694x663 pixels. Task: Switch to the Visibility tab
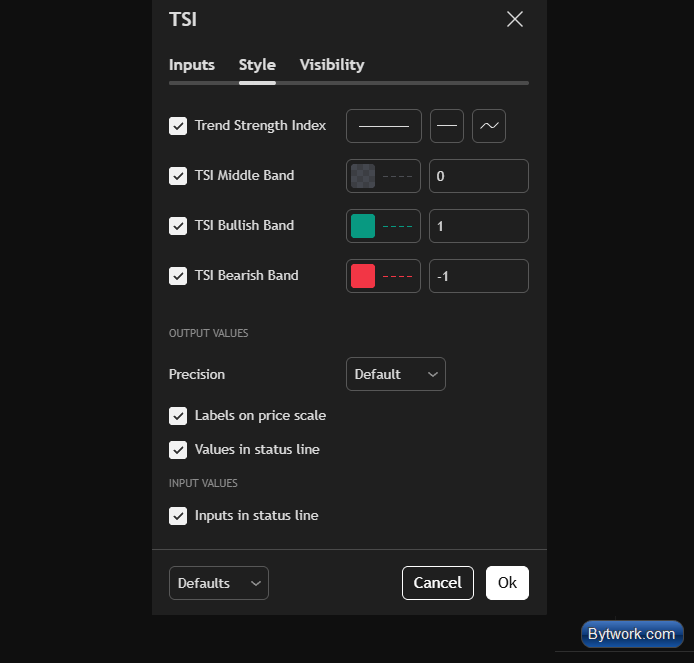tap(332, 65)
